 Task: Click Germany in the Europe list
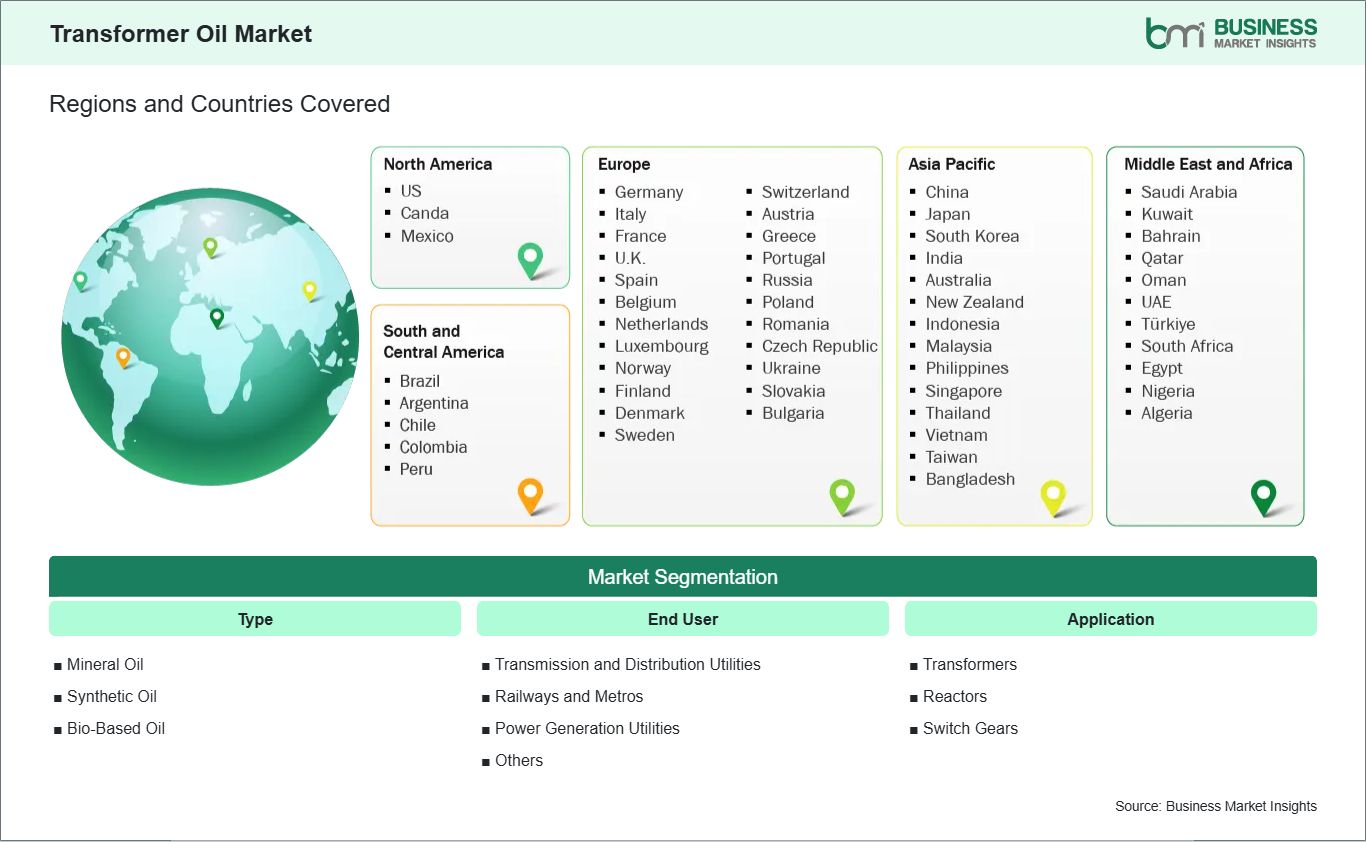pos(649,192)
